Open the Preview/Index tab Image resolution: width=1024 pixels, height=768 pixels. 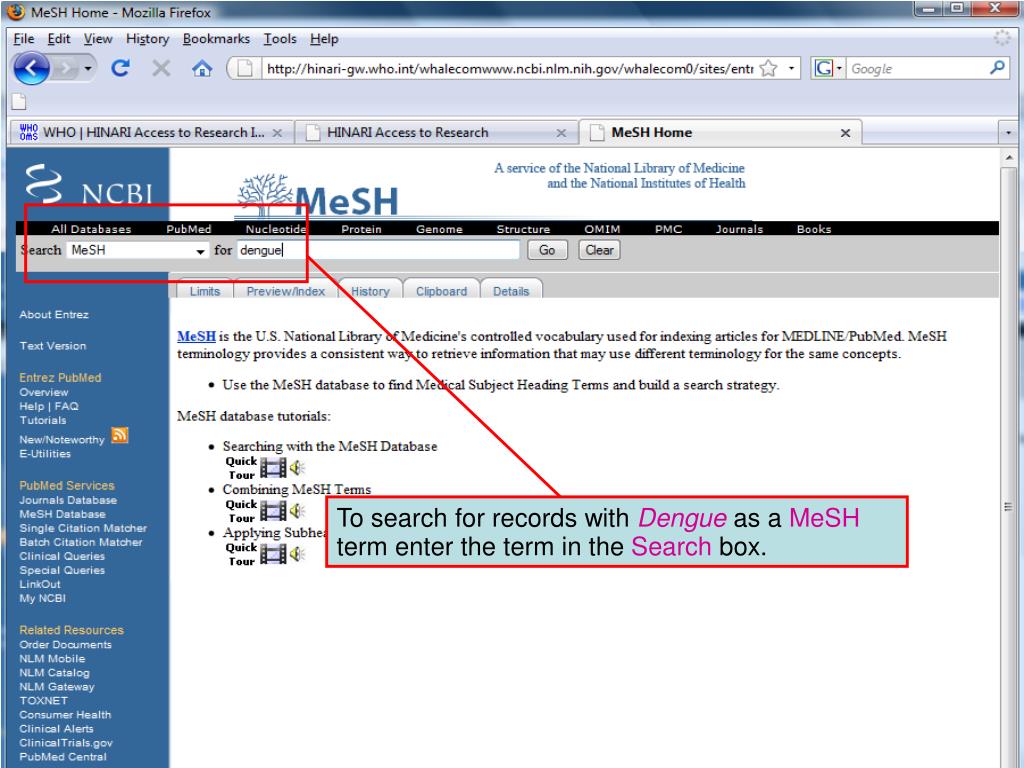coord(285,291)
